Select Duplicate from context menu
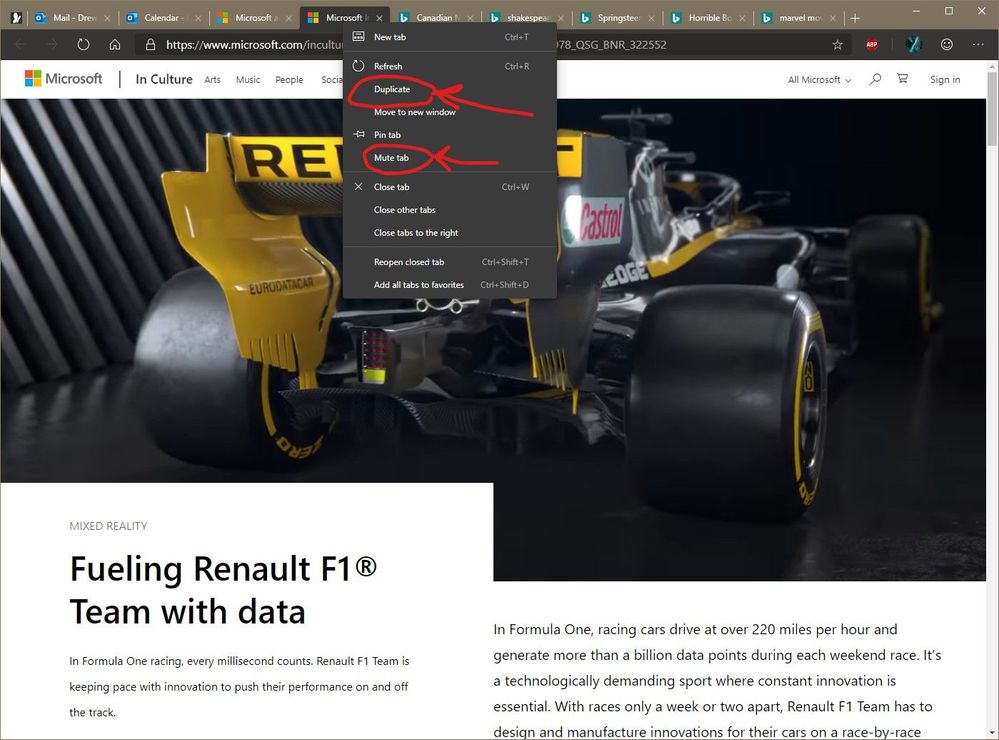The image size is (999, 740). pos(450,89)
